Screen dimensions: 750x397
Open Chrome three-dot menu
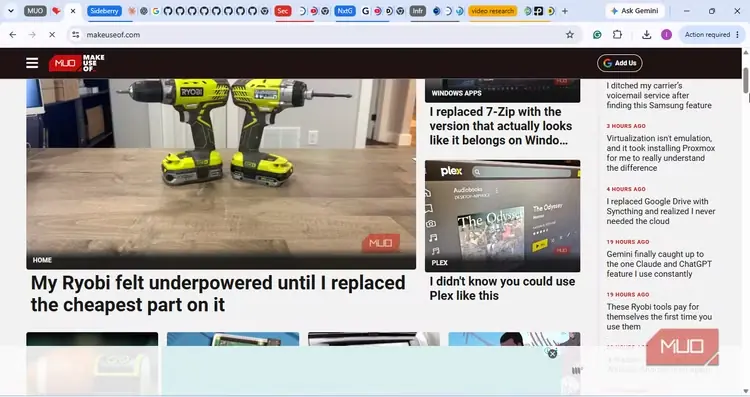[x=737, y=34]
